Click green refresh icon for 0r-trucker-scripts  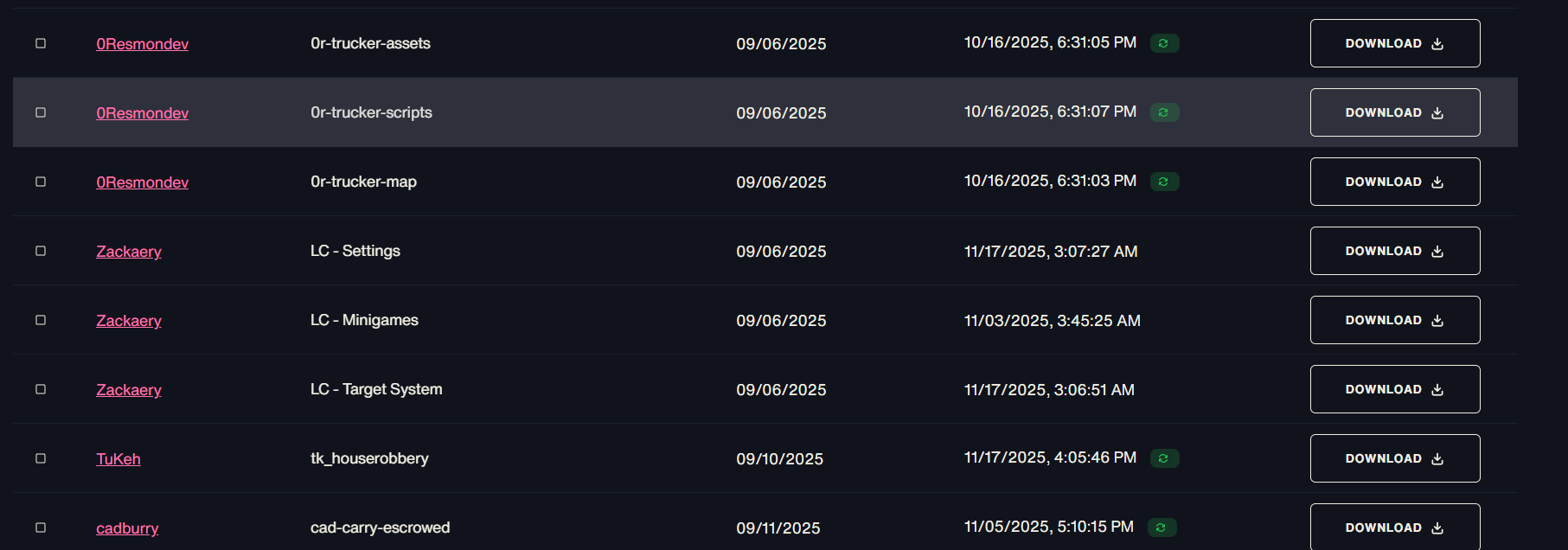click(x=1164, y=112)
